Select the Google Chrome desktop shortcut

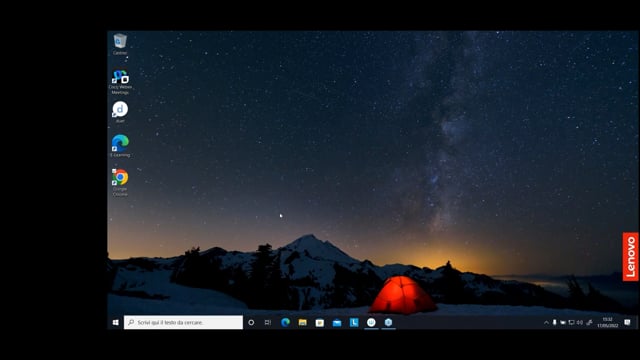[x=120, y=182]
